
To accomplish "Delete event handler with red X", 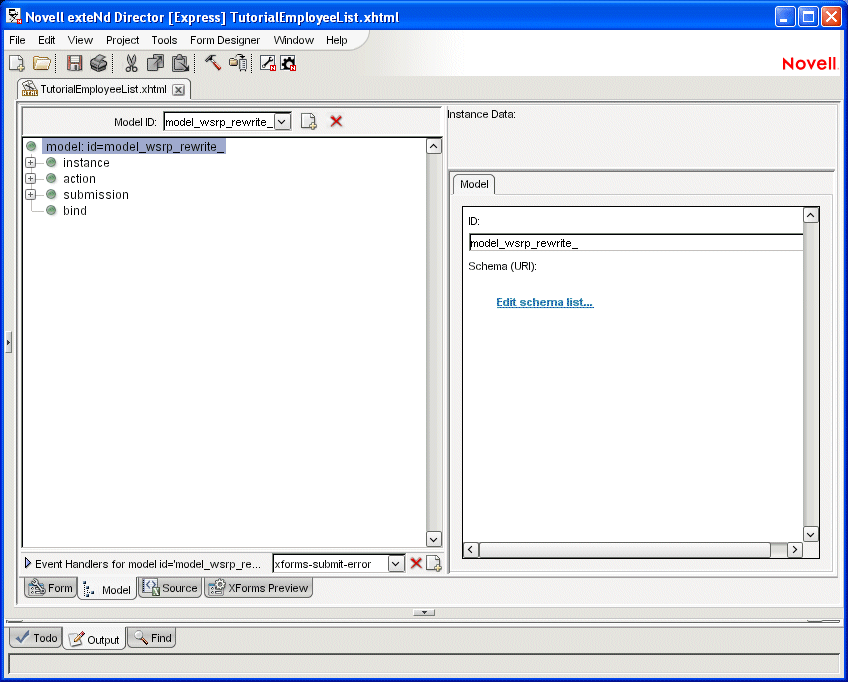I will coord(416,564).
